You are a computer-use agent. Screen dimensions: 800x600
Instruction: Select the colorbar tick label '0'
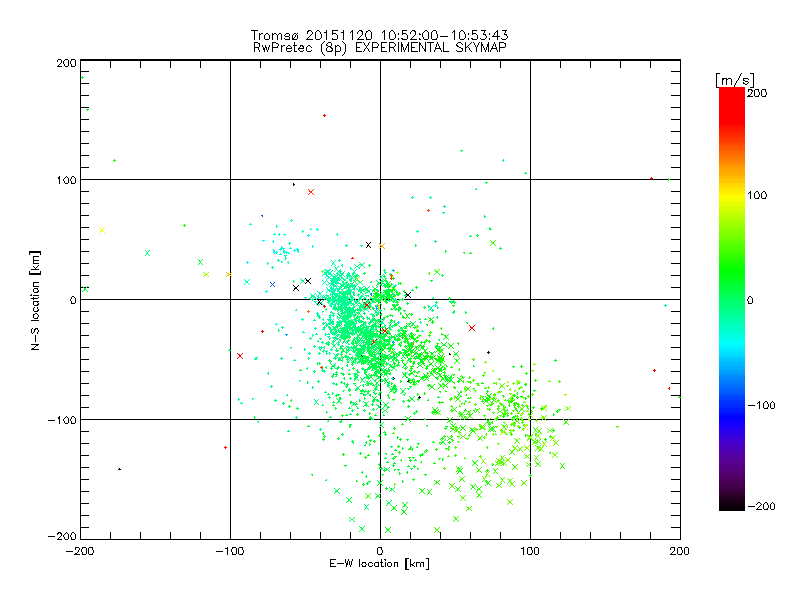[x=749, y=300]
